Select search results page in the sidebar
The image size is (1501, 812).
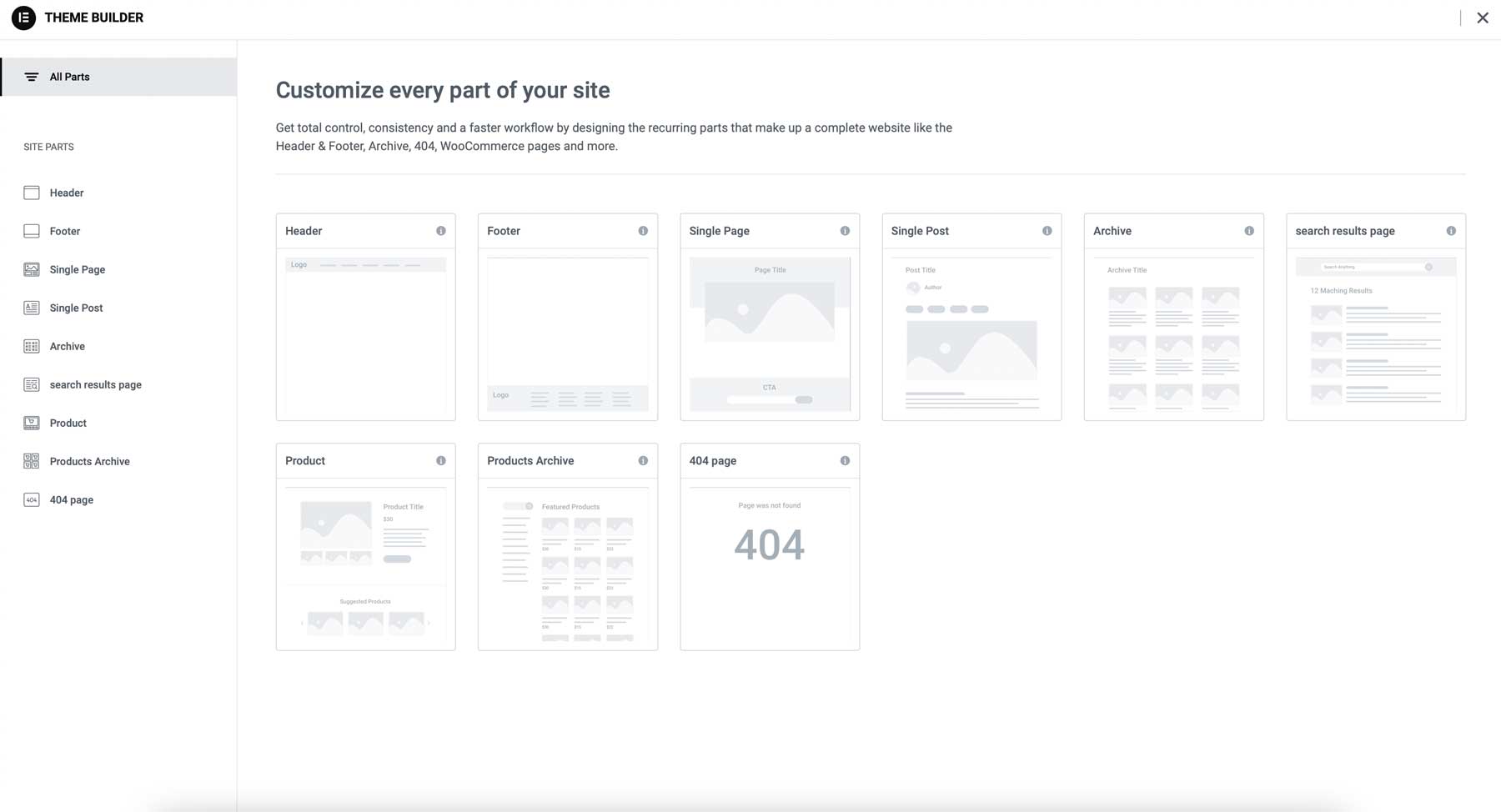point(95,384)
